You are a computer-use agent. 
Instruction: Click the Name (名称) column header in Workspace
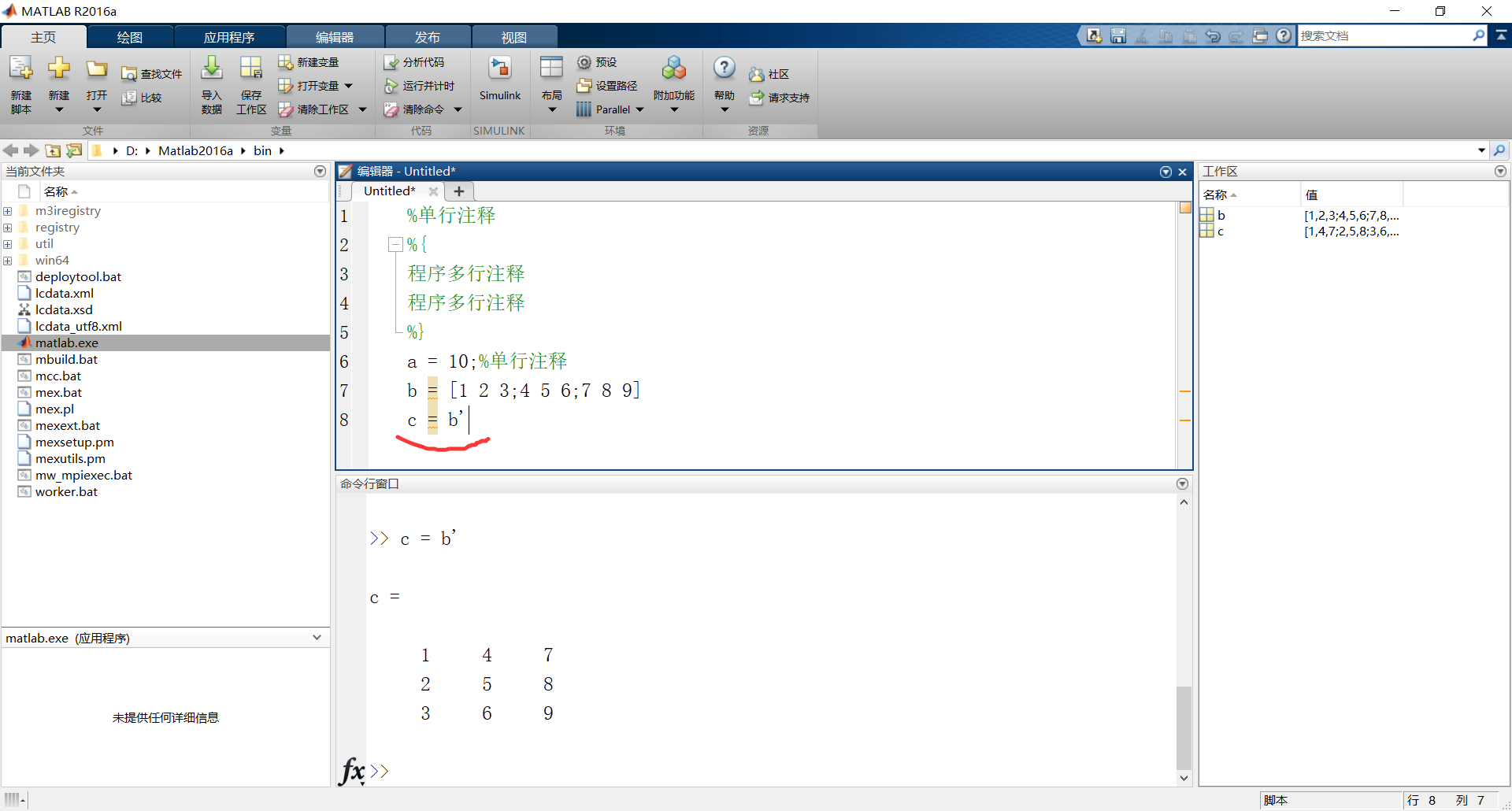pyautogui.click(x=1250, y=194)
